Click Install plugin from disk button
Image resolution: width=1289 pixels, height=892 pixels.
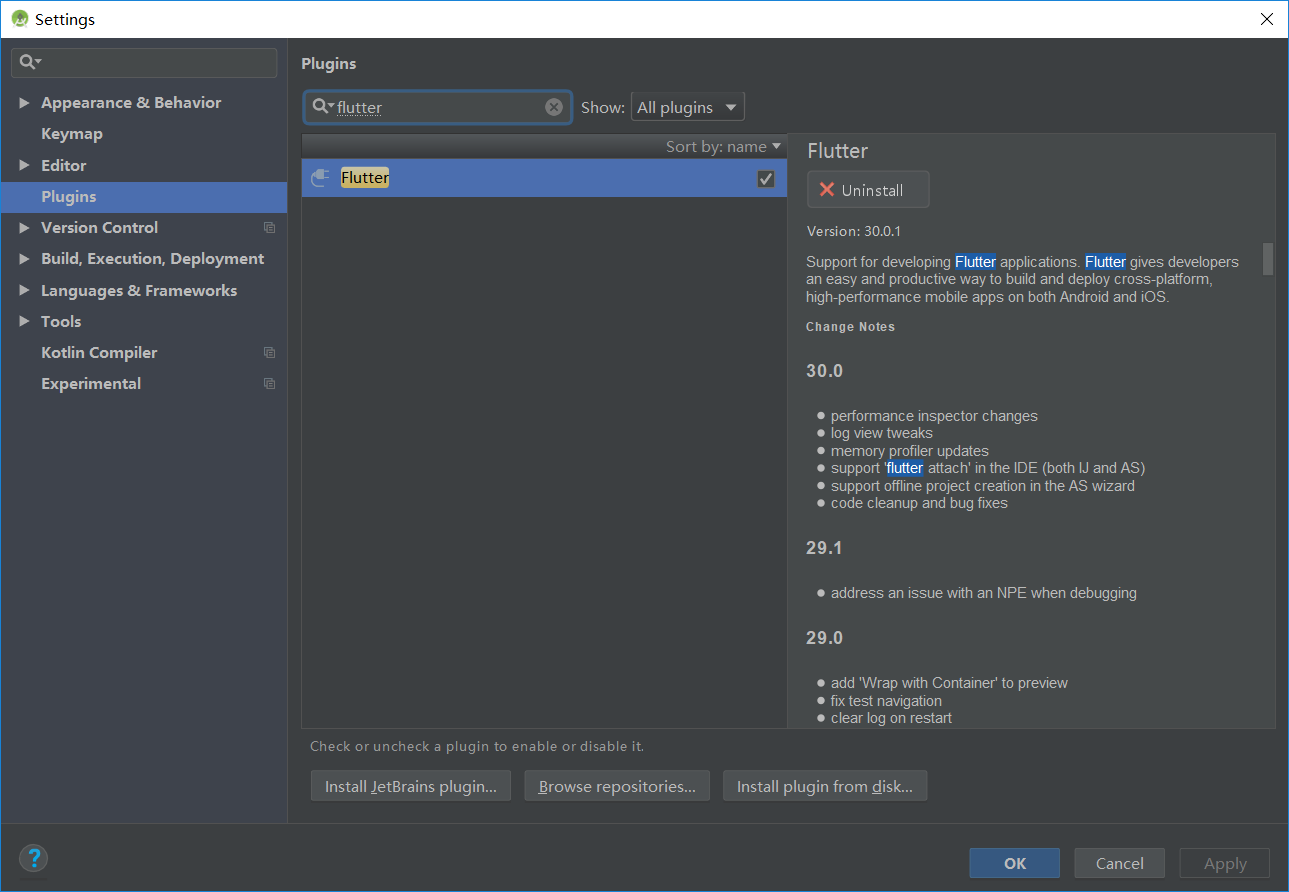825,786
